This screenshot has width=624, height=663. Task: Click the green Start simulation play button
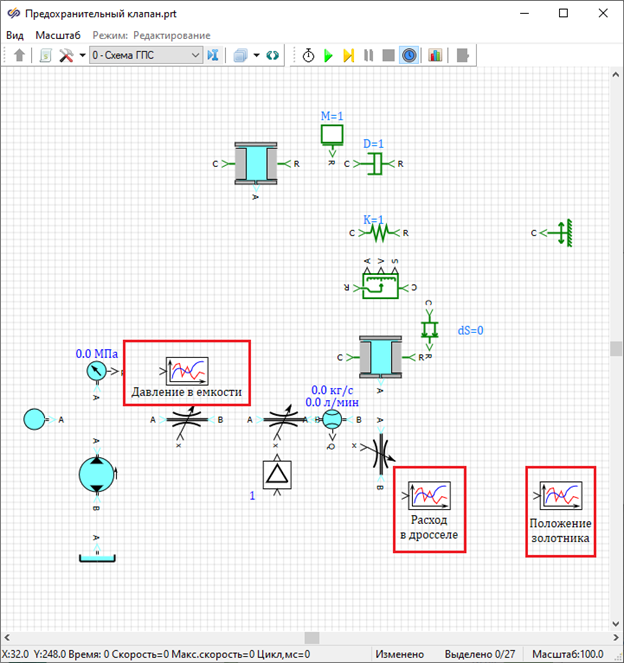point(328,55)
